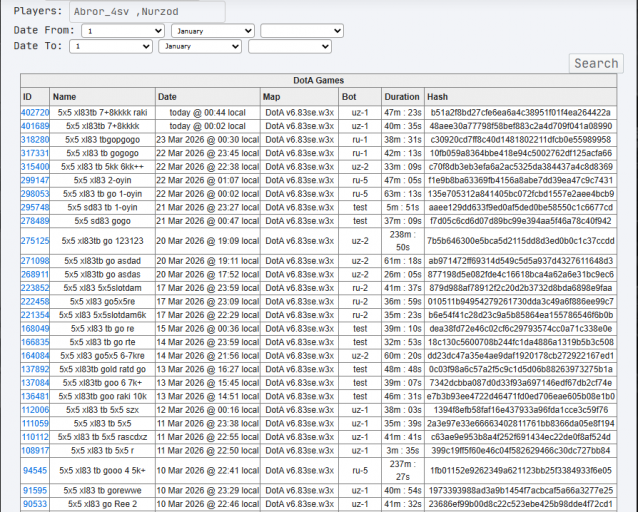Open game ID 268911
This screenshot has width=638, height=512.
(x=35, y=274)
